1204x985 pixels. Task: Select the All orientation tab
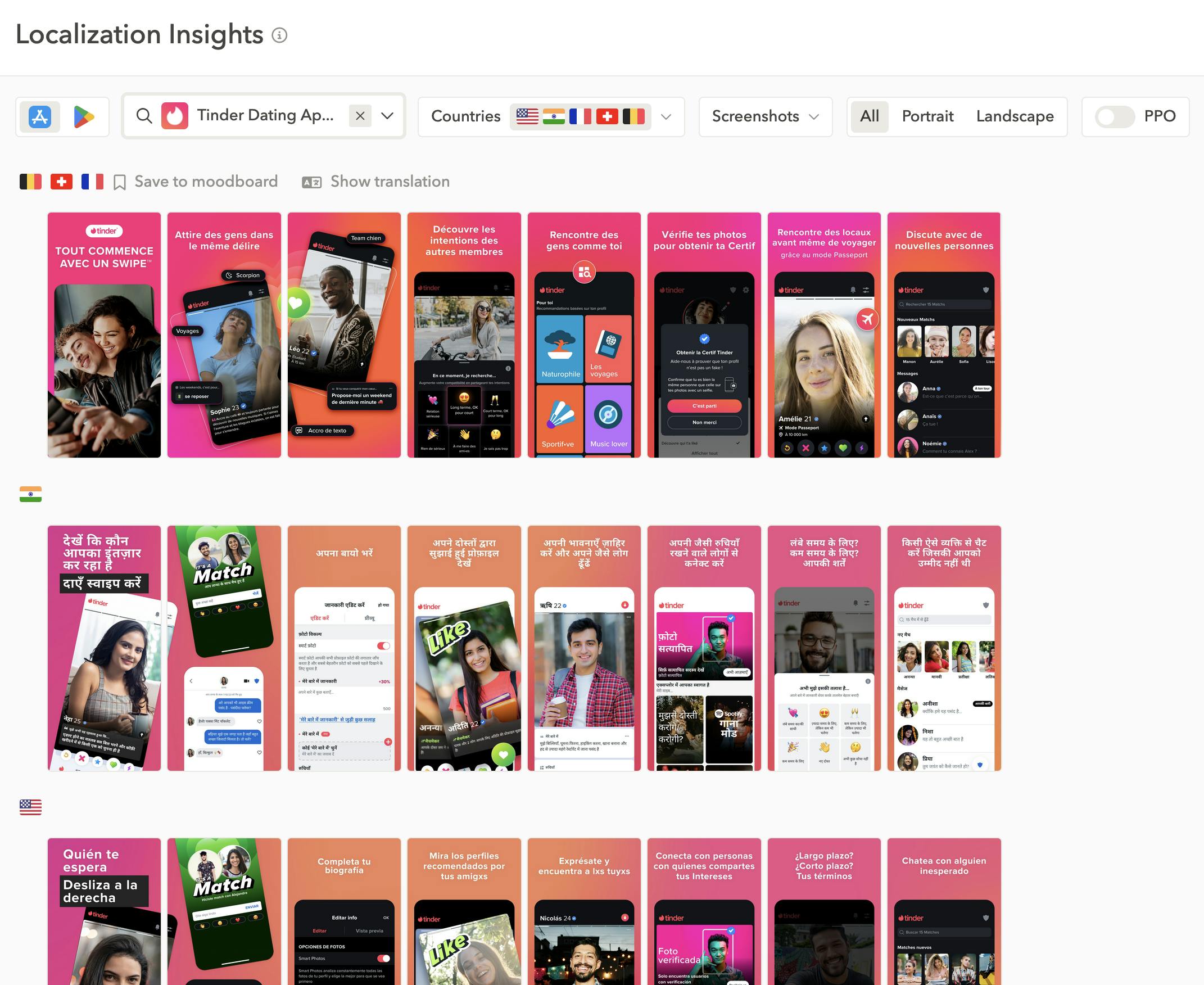coord(870,116)
